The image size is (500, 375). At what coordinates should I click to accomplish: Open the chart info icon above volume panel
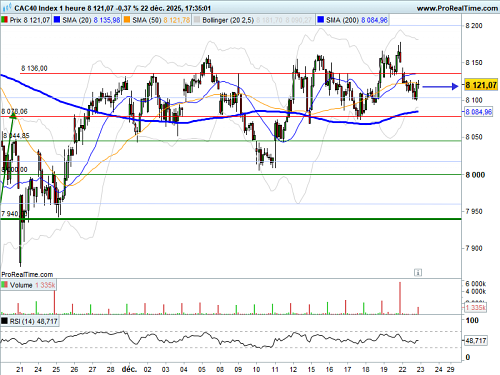[x=418, y=273]
